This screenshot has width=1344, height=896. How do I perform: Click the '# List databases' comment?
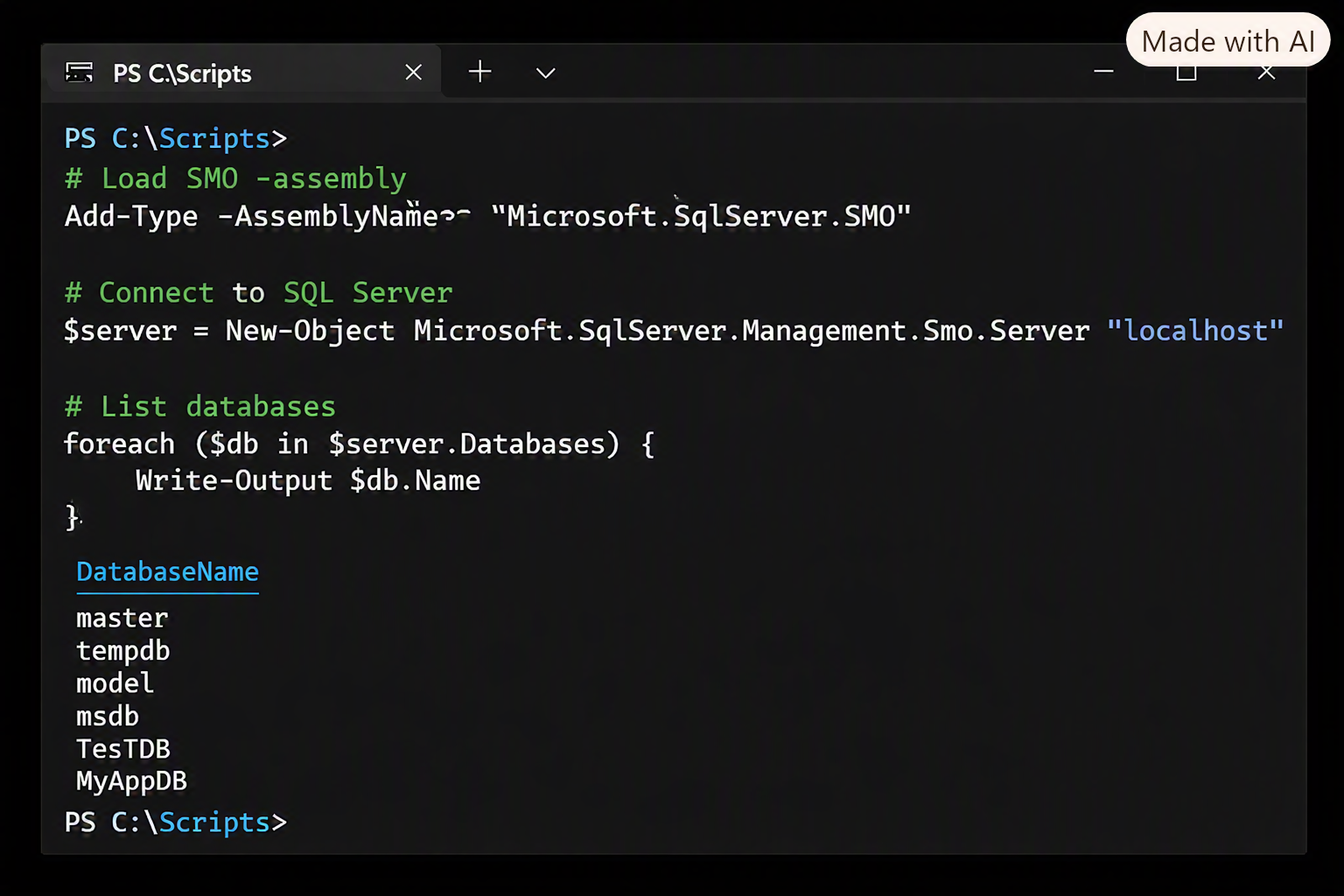(200, 407)
